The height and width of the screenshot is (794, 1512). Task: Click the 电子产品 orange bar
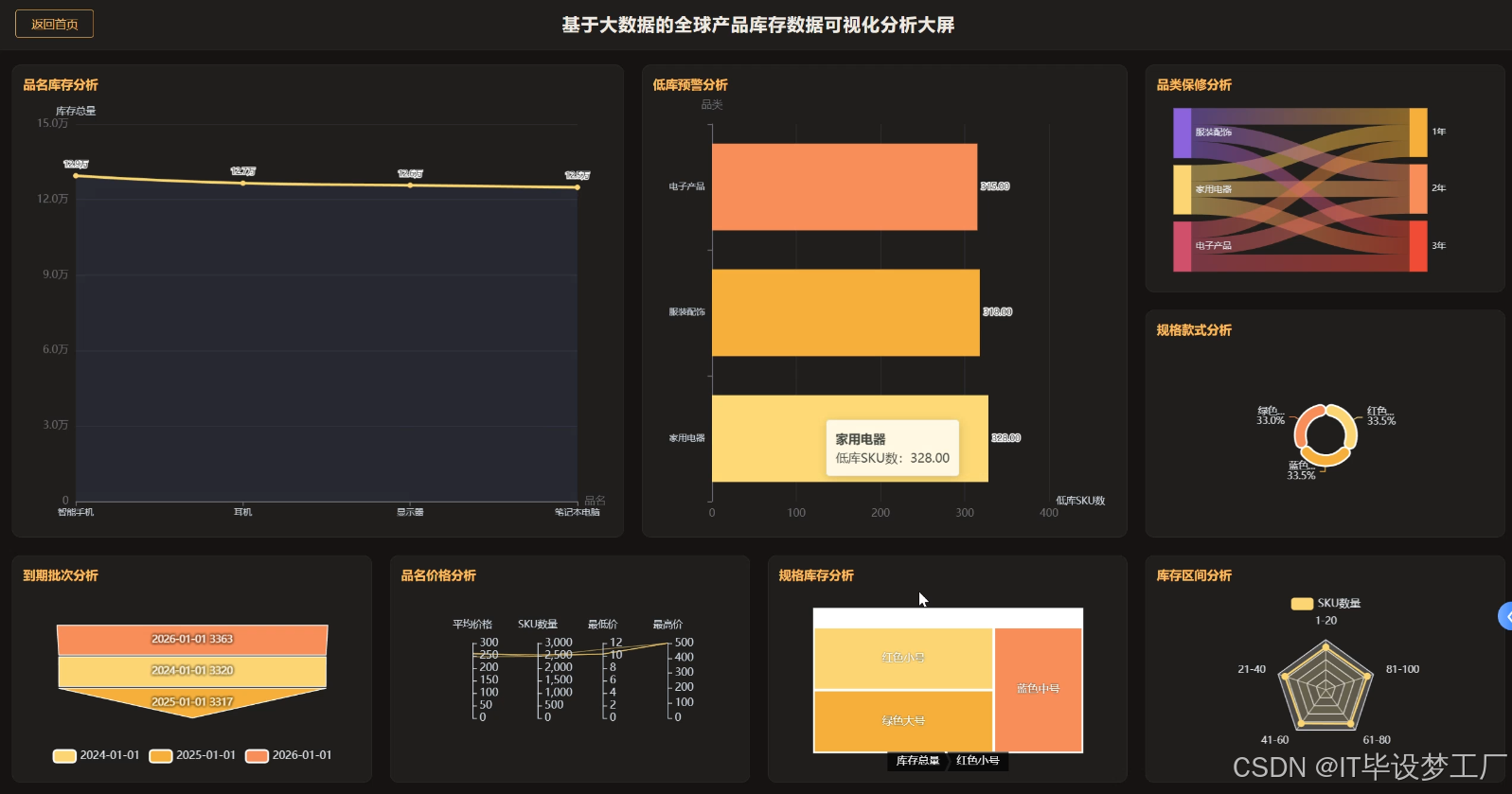tap(845, 186)
